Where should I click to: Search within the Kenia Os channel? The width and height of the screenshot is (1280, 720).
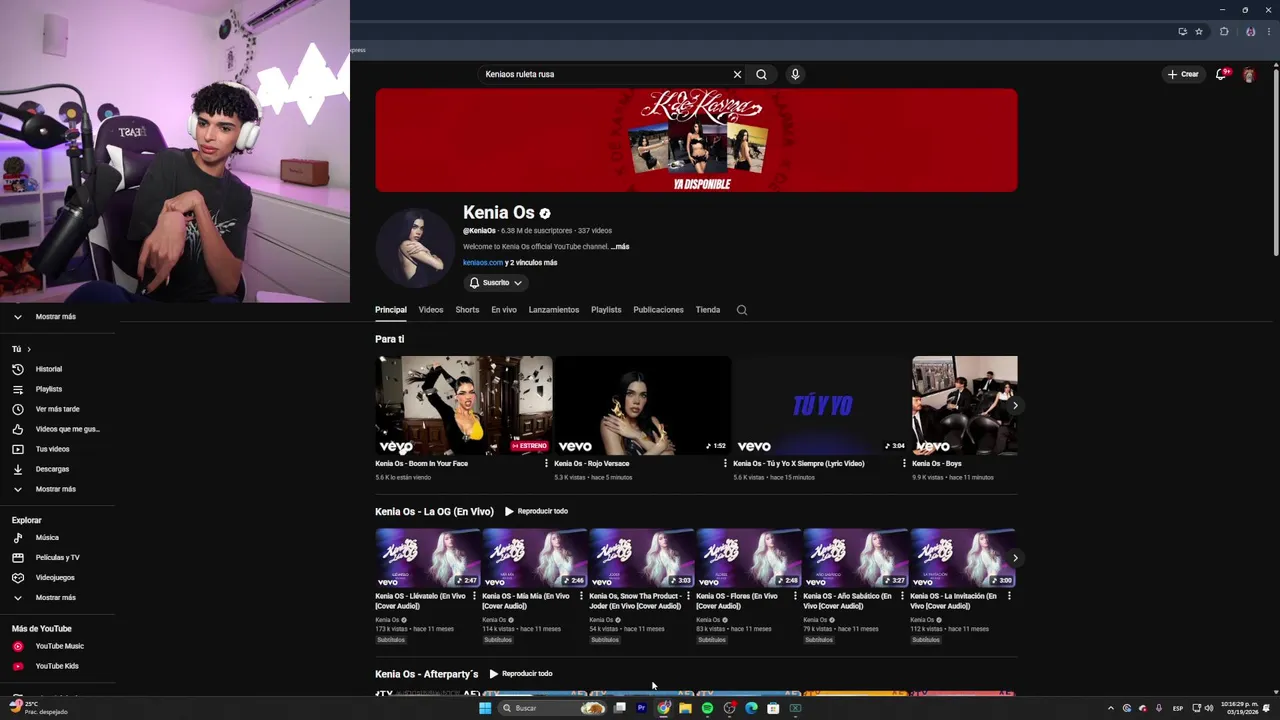tap(742, 310)
